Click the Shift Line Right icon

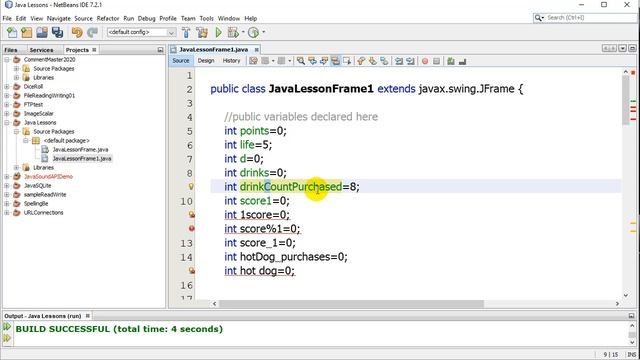411,61
